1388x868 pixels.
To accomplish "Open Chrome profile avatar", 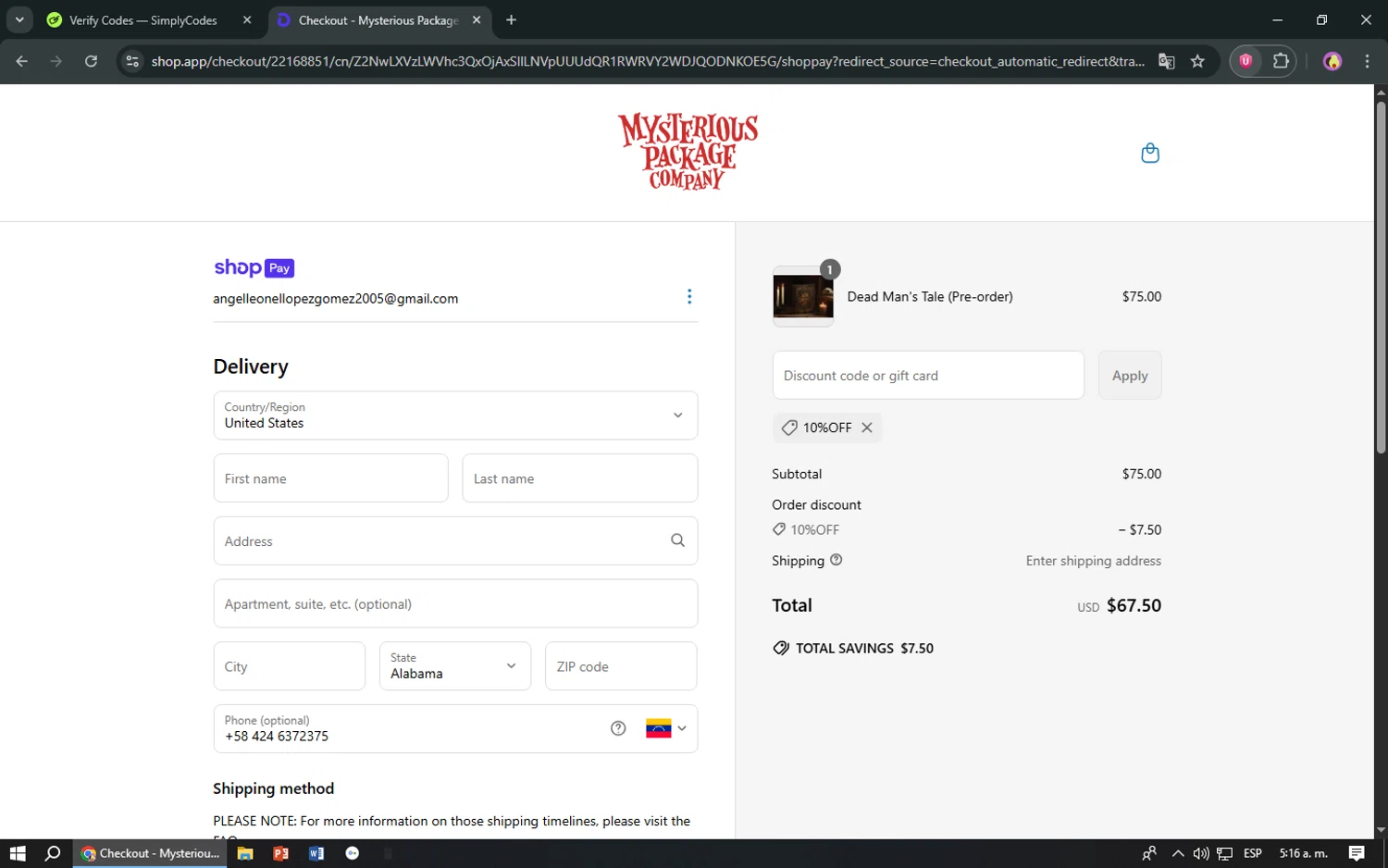I will pos(1332,61).
